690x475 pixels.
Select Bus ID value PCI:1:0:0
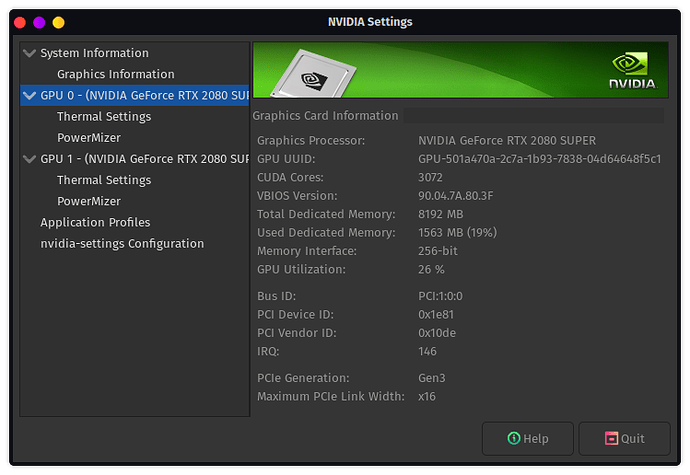[x=440, y=296]
